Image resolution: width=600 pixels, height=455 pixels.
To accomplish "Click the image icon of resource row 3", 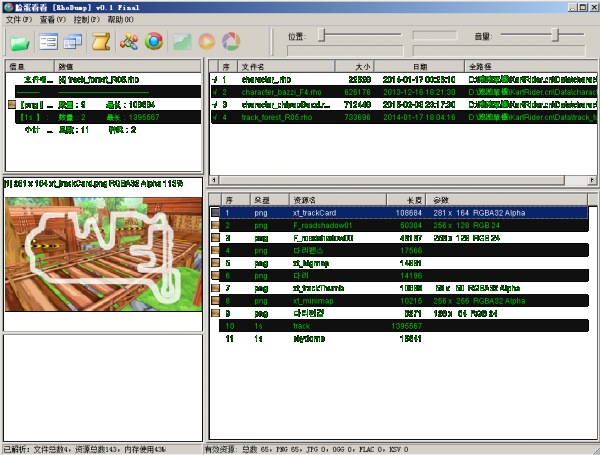I will coord(215,238).
